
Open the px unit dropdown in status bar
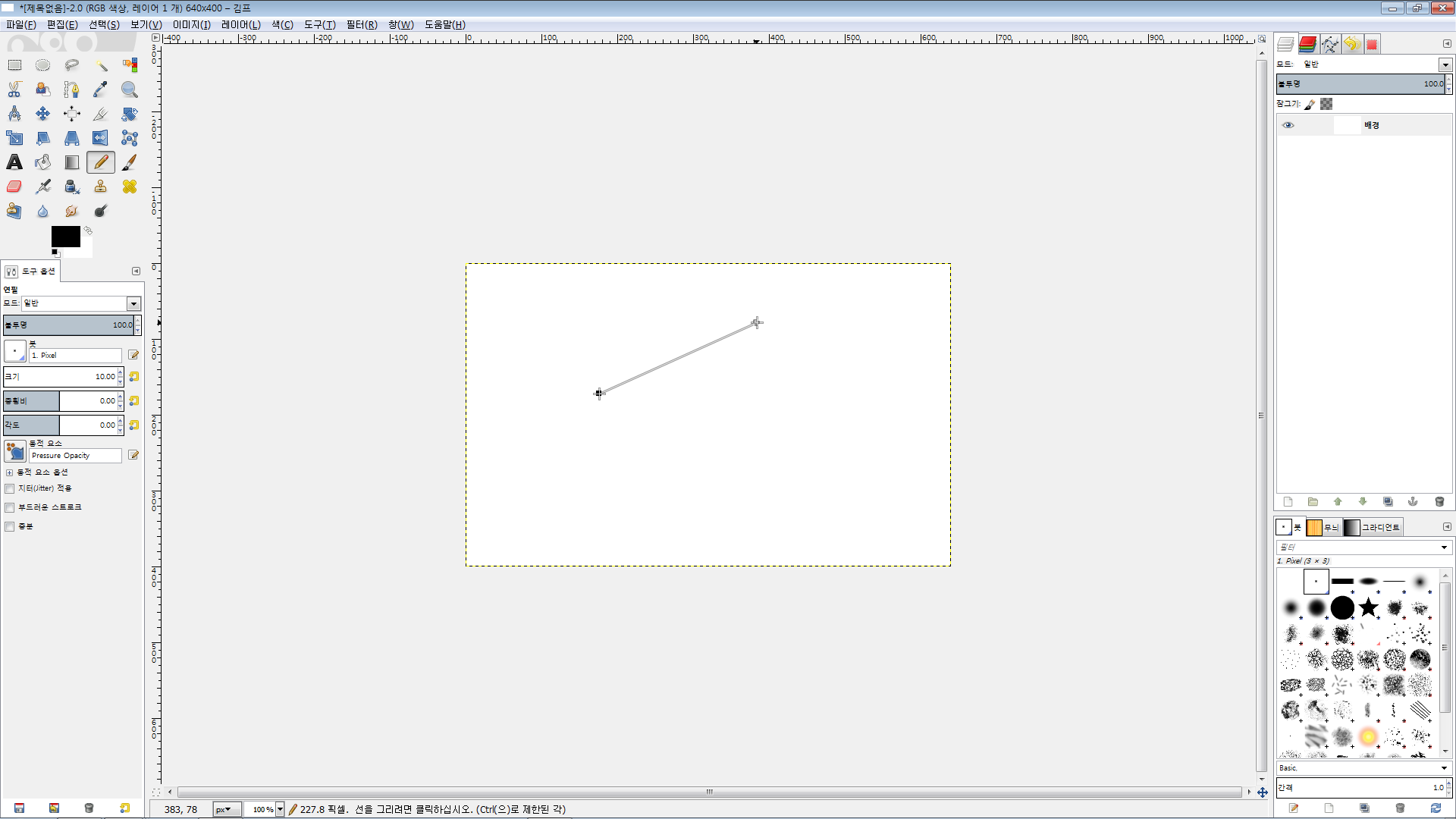coord(227,809)
